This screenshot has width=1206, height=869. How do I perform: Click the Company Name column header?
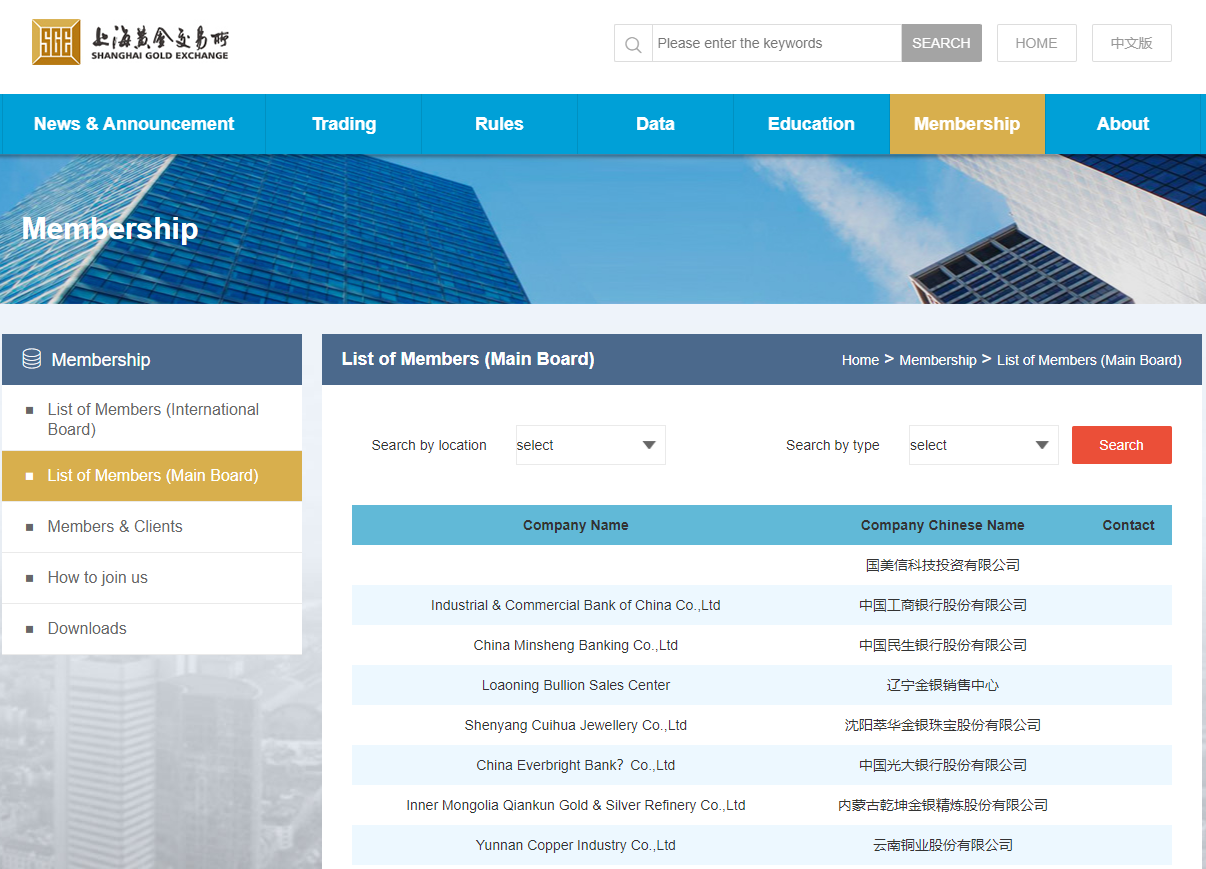(x=576, y=525)
